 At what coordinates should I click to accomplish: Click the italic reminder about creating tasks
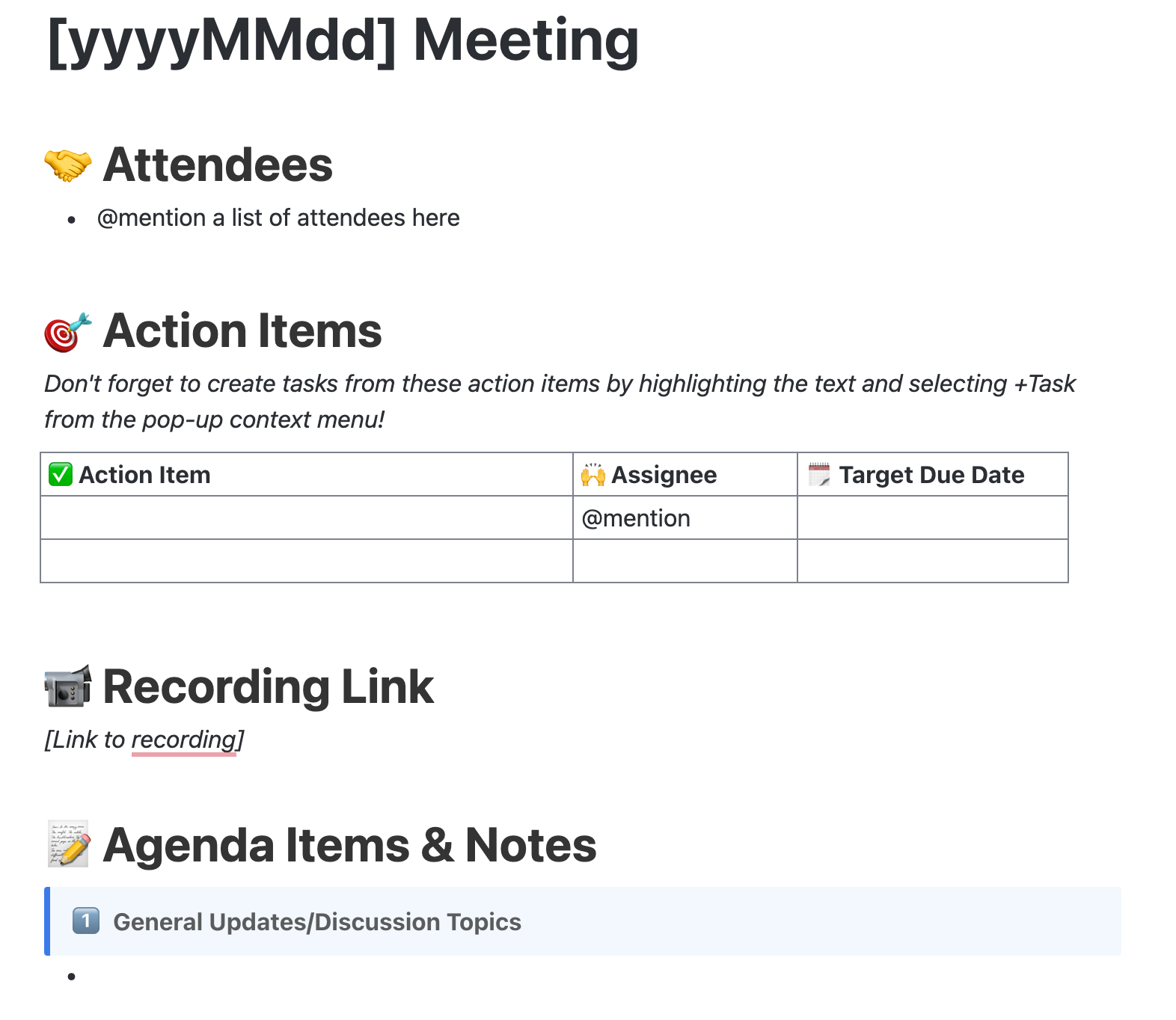[560, 402]
